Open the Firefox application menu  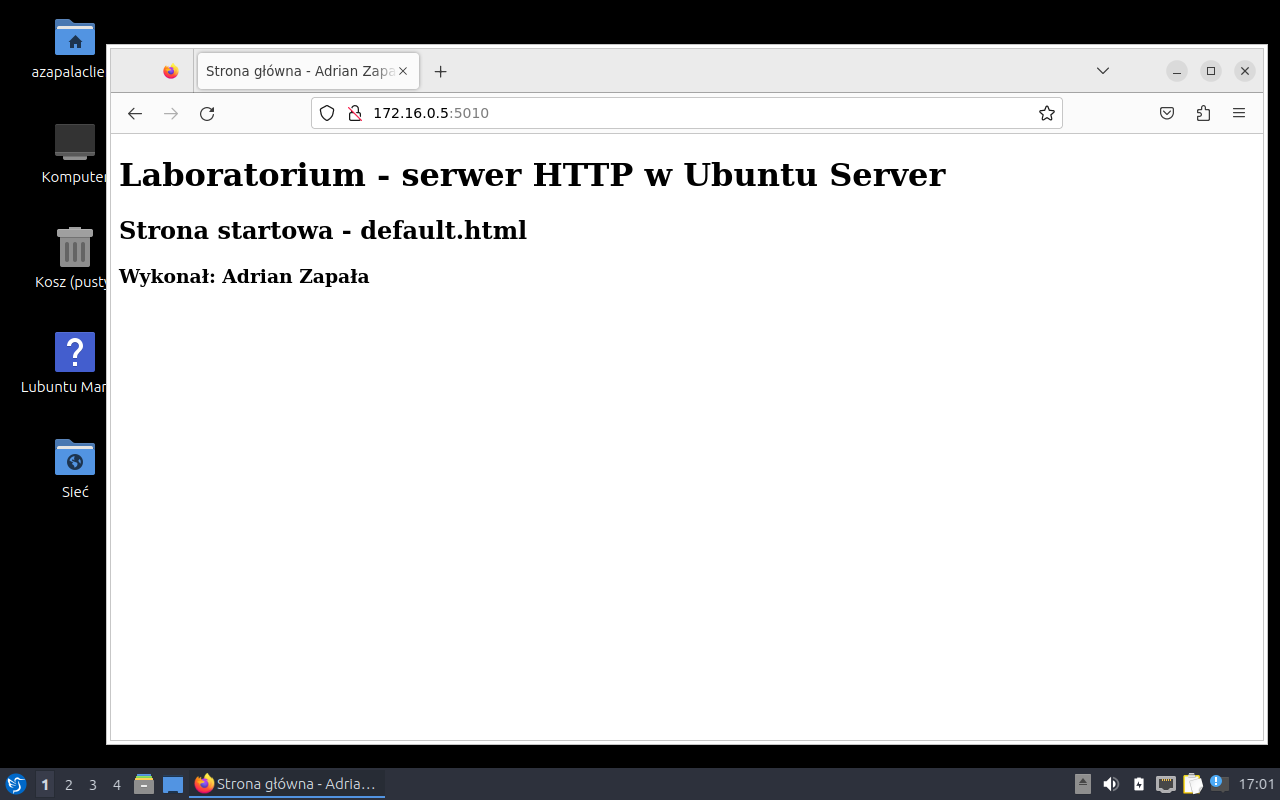pos(1239,114)
